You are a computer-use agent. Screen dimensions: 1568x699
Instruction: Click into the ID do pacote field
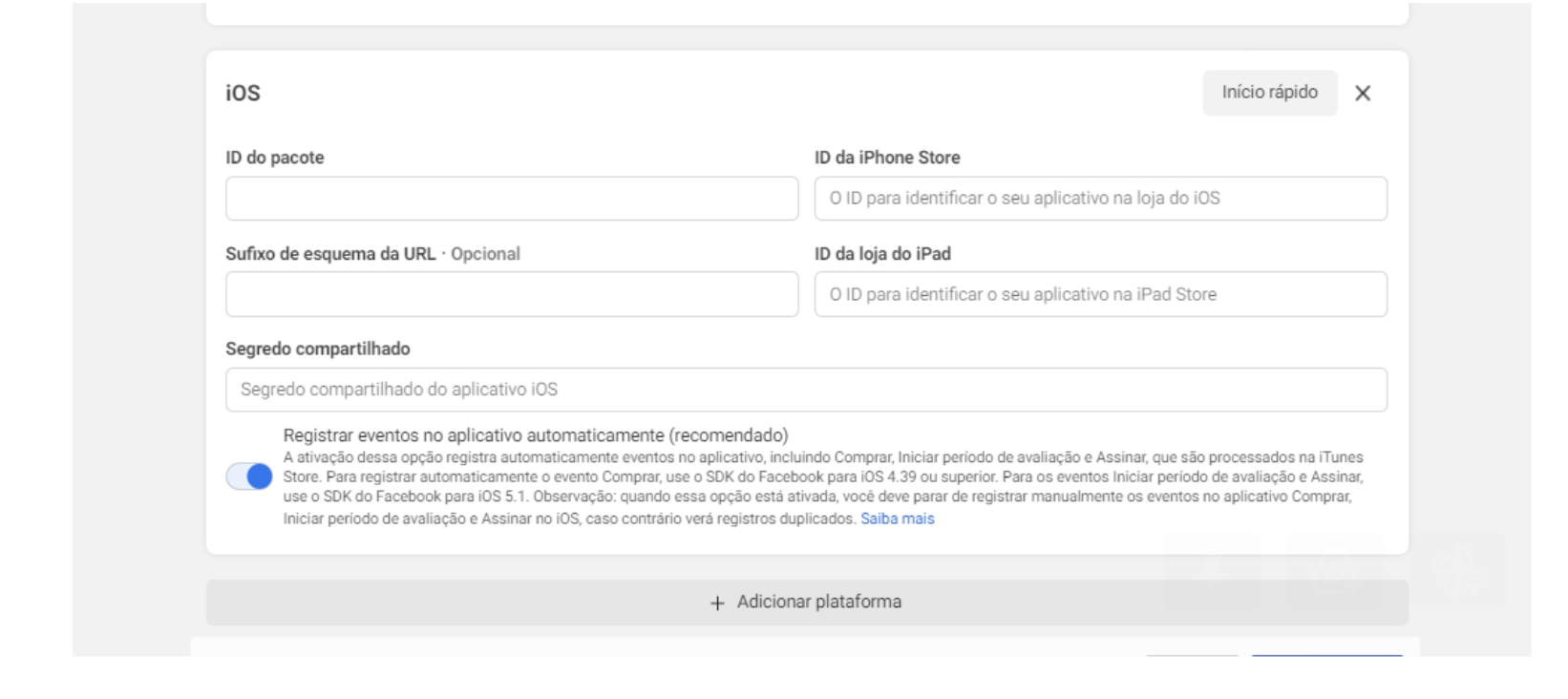point(512,199)
